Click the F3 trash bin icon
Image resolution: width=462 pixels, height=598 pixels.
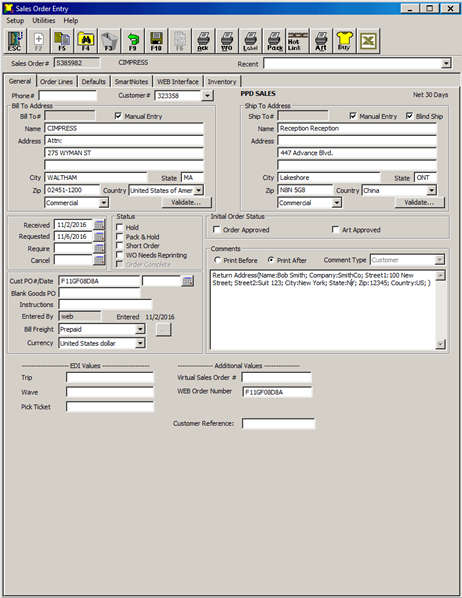(x=109, y=41)
